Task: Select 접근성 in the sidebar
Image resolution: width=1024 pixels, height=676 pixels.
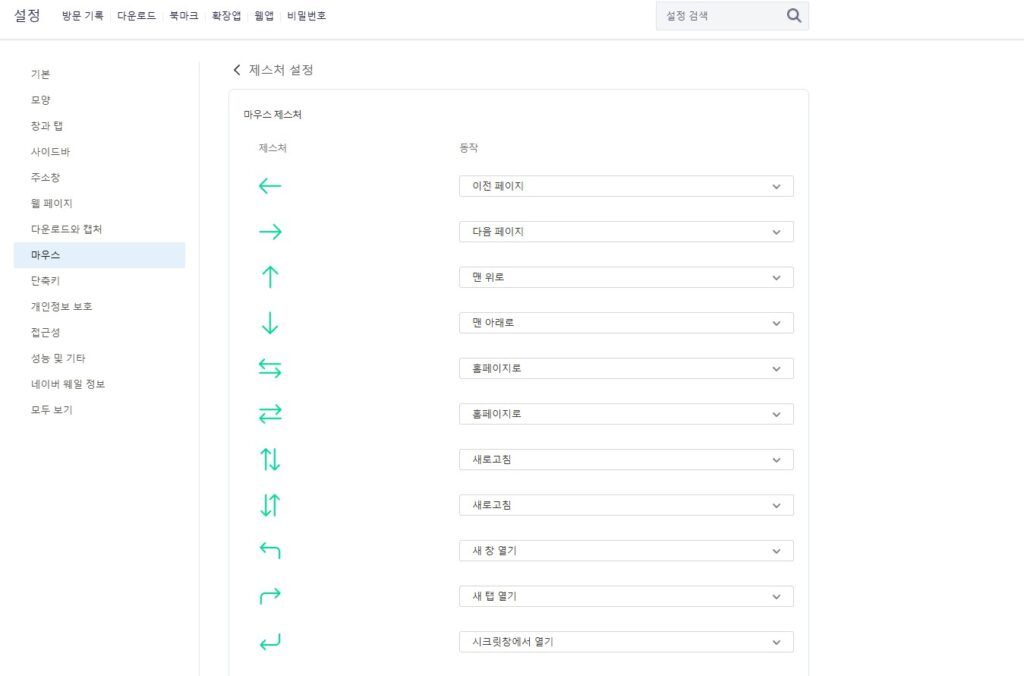Action: (99, 332)
